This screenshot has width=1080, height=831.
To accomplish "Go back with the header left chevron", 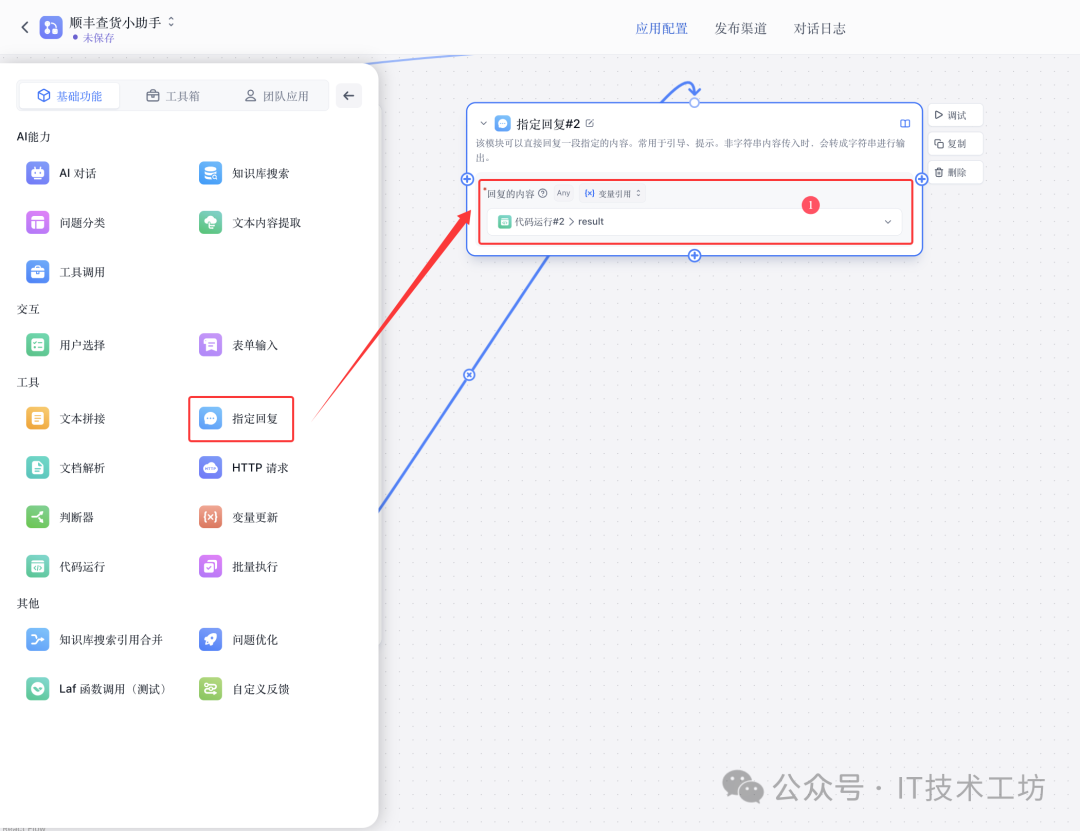I will tap(25, 28).
